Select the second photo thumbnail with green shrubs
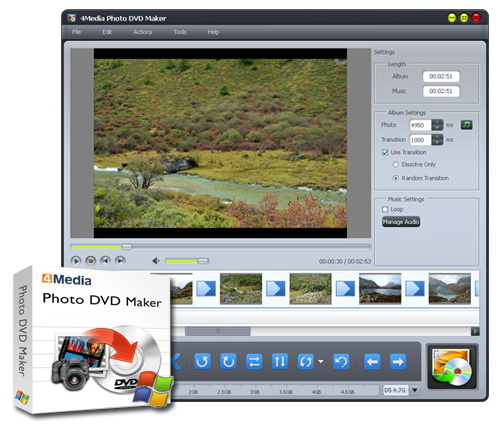This screenshot has width=500, height=425. (241, 289)
